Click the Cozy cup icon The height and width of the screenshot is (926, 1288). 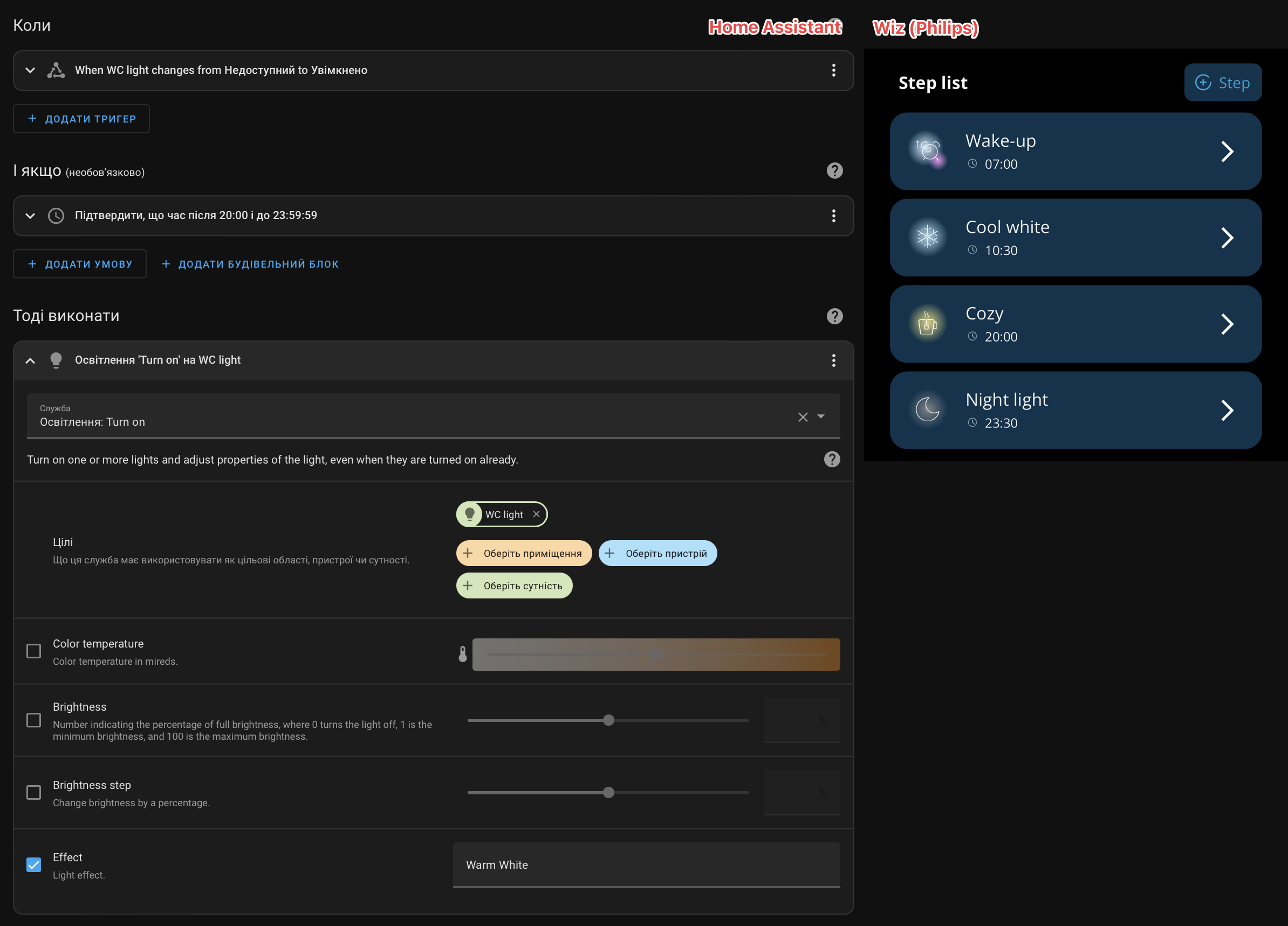coord(927,323)
